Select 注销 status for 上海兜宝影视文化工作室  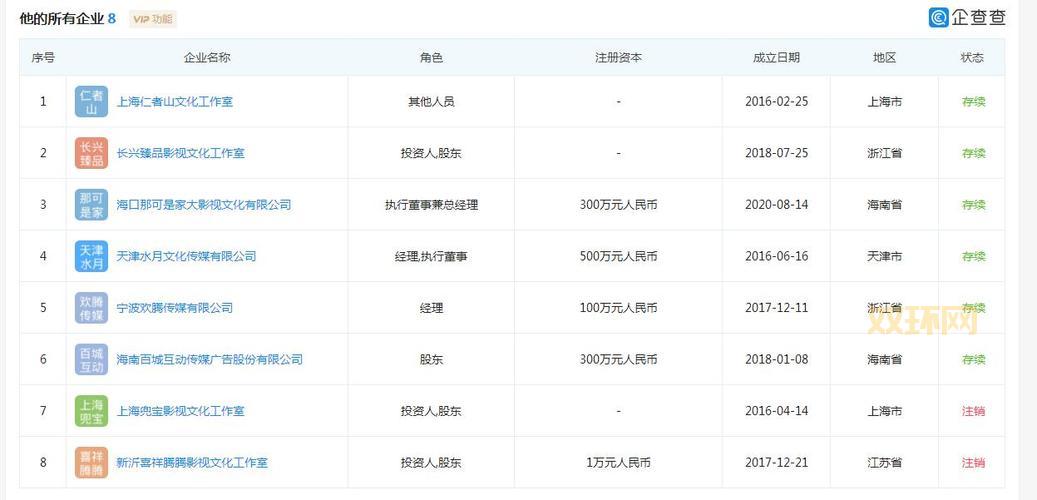pos(973,411)
